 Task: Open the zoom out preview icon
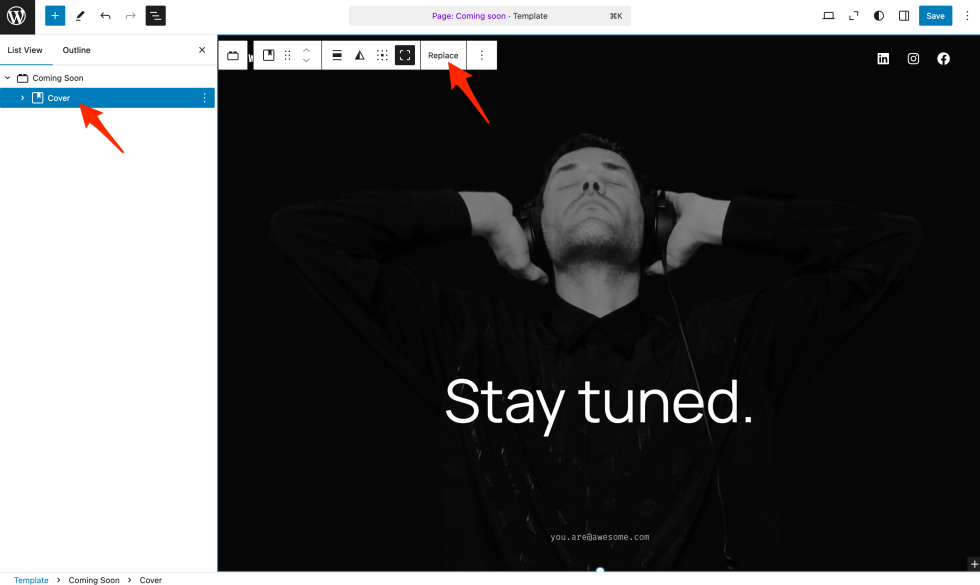(x=854, y=16)
